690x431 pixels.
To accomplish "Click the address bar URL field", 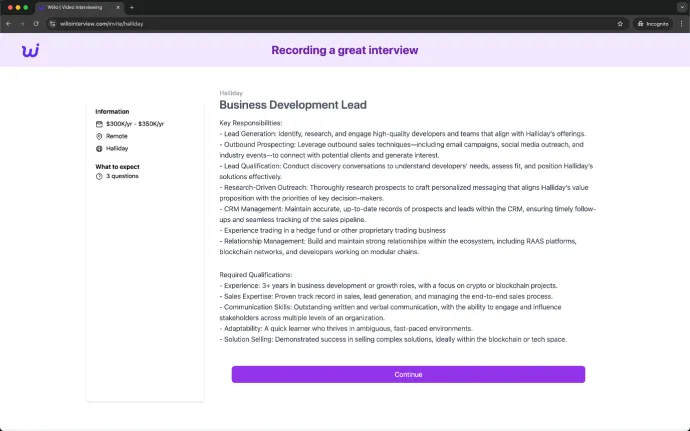I will [x=334, y=24].
